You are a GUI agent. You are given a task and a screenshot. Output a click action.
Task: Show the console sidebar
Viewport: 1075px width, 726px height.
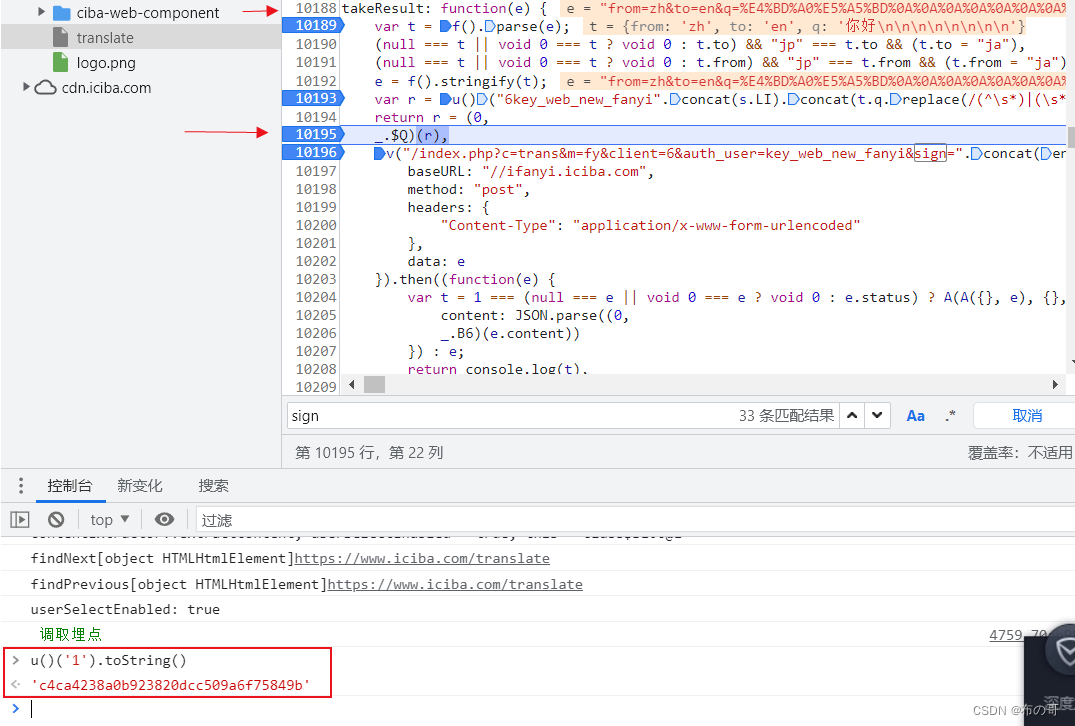pos(20,520)
